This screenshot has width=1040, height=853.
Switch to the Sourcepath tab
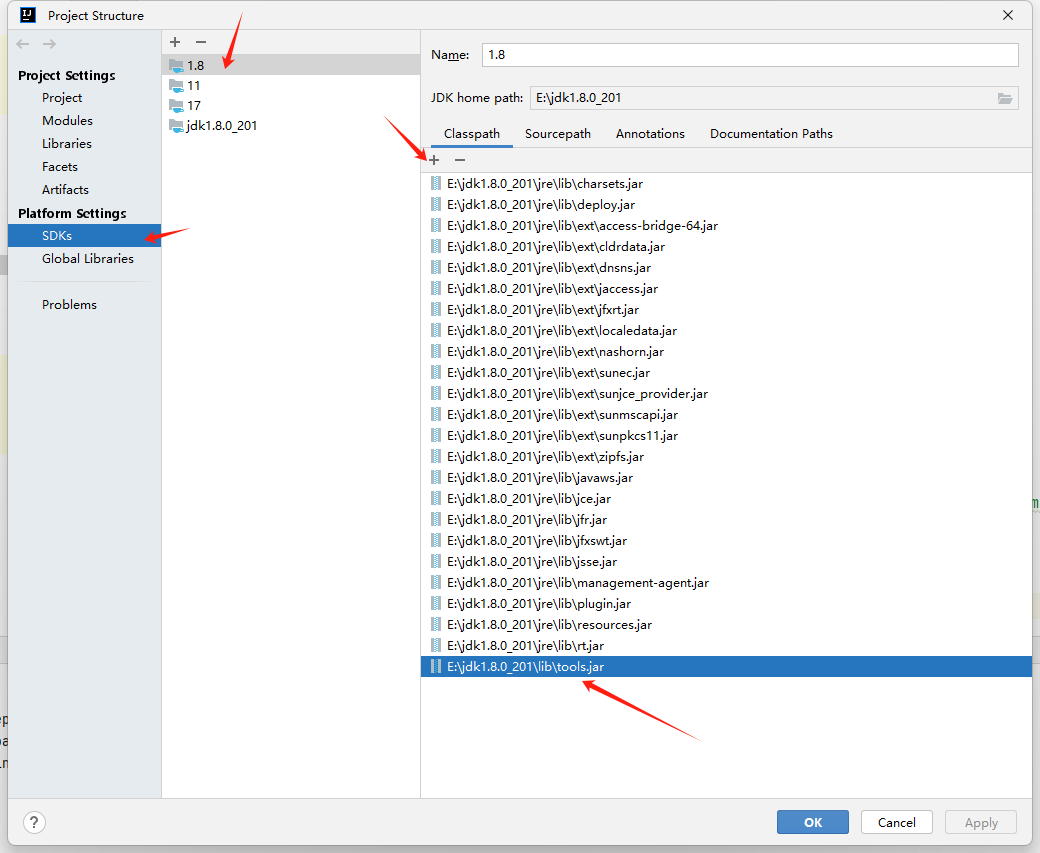tap(557, 134)
